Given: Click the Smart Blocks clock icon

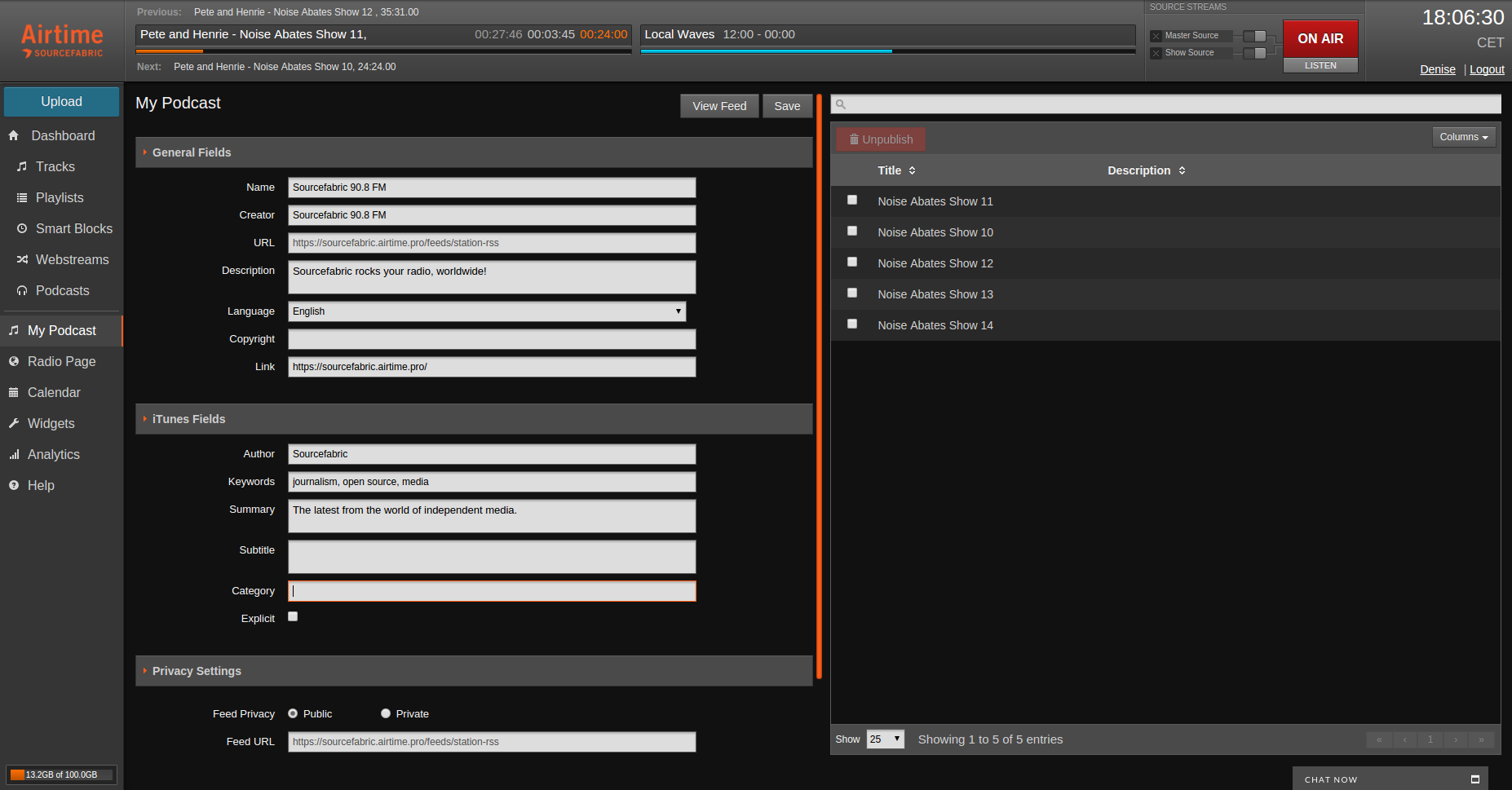Looking at the screenshot, I should pyautogui.click(x=22, y=229).
